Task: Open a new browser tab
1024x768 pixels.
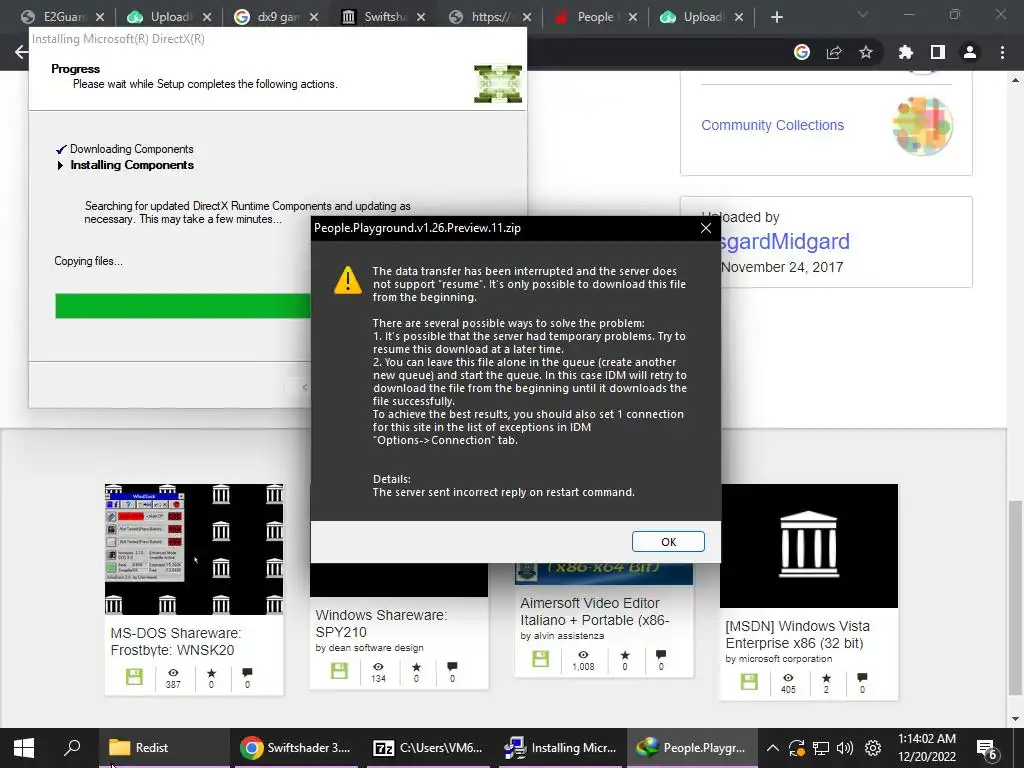Action: point(776,17)
